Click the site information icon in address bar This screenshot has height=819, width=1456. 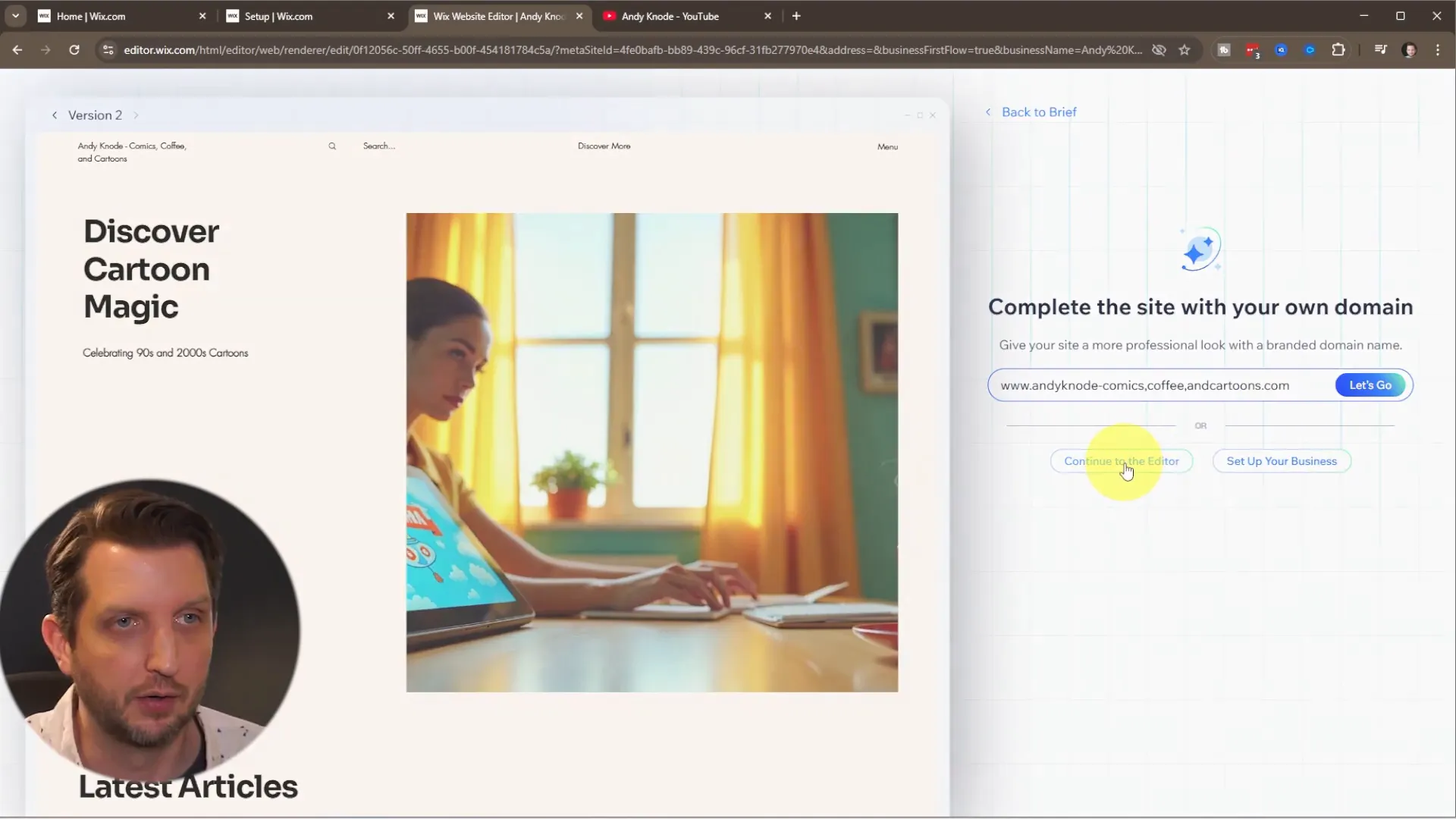coord(108,50)
